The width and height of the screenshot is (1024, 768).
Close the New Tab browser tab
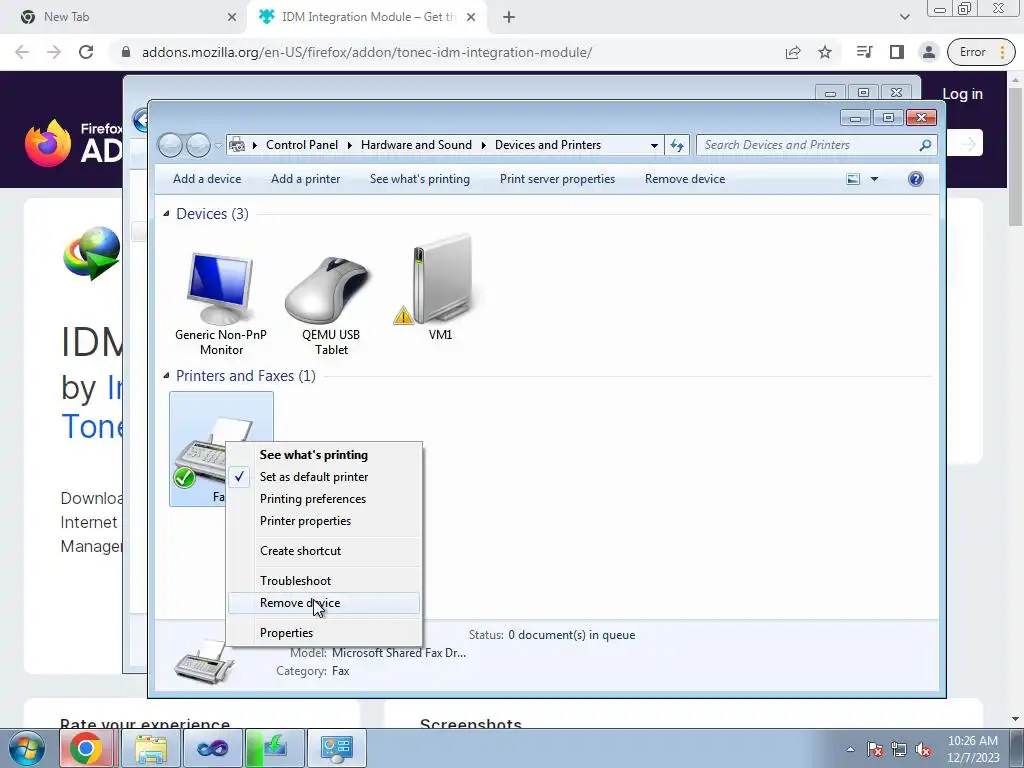point(232,17)
